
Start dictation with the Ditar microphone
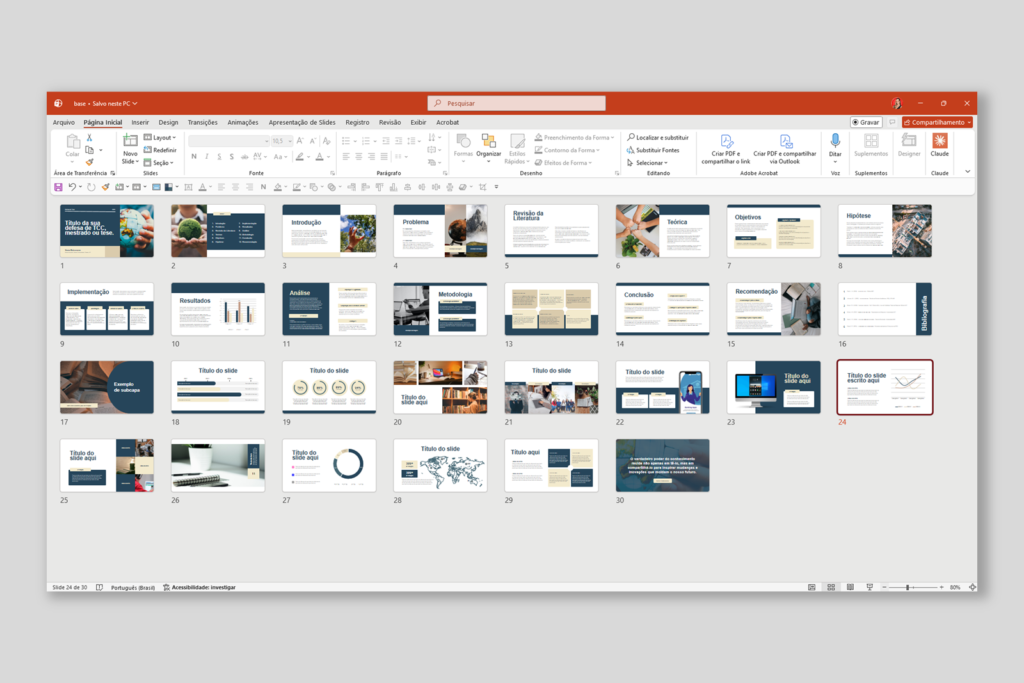tap(835, 140)
